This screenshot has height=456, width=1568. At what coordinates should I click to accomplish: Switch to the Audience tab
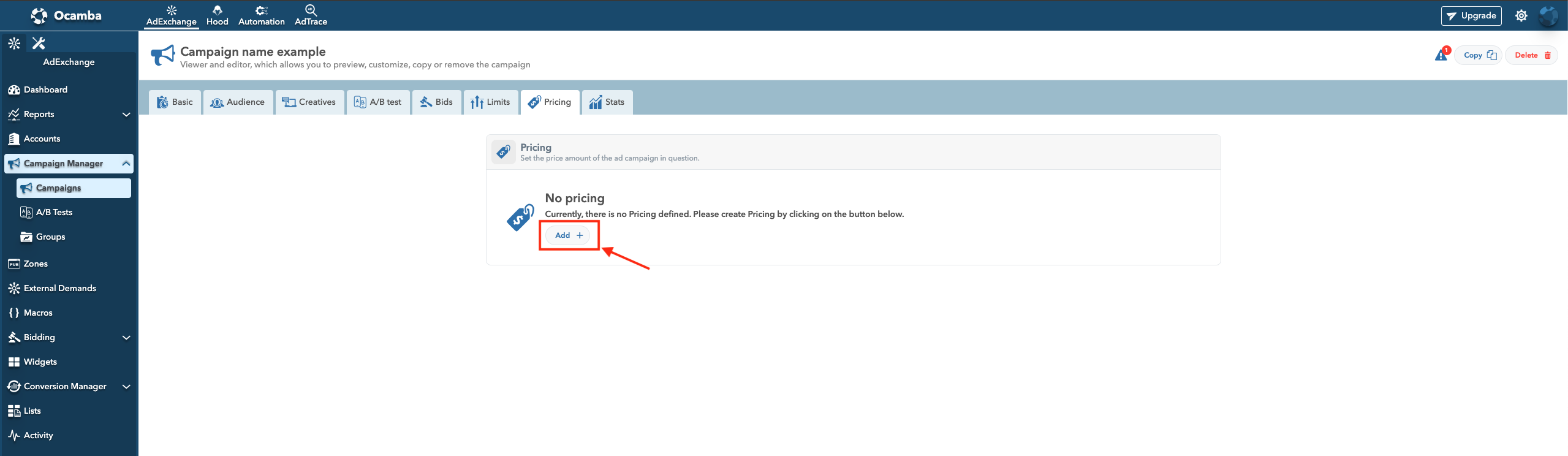238,102
